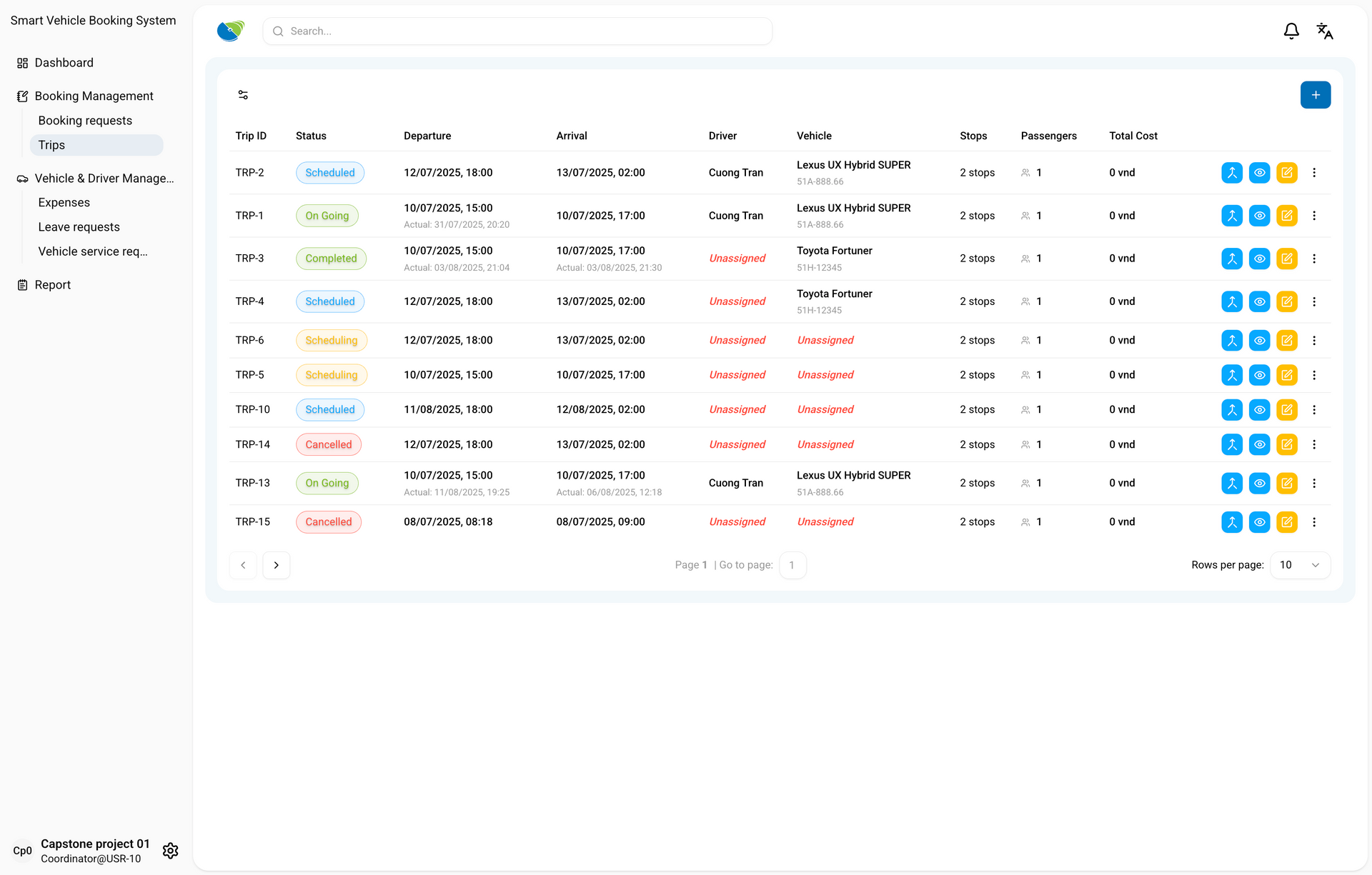The width and height of the screenshot is (1372, 875).
Task: Open the settings gear beside Capstone project 01
Action: click(170, 850)
